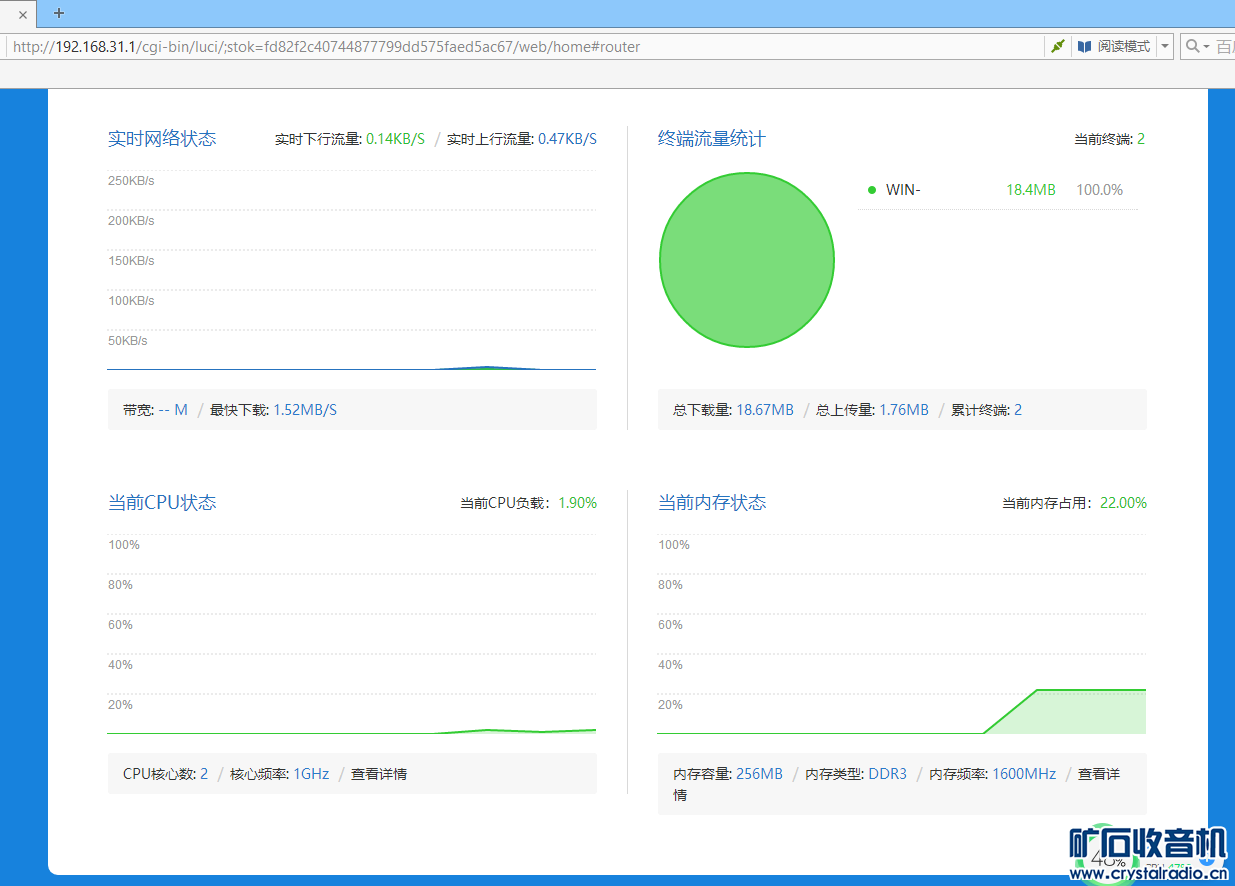
Task: Click the green traffic pie chart
Action: [746, 260]
